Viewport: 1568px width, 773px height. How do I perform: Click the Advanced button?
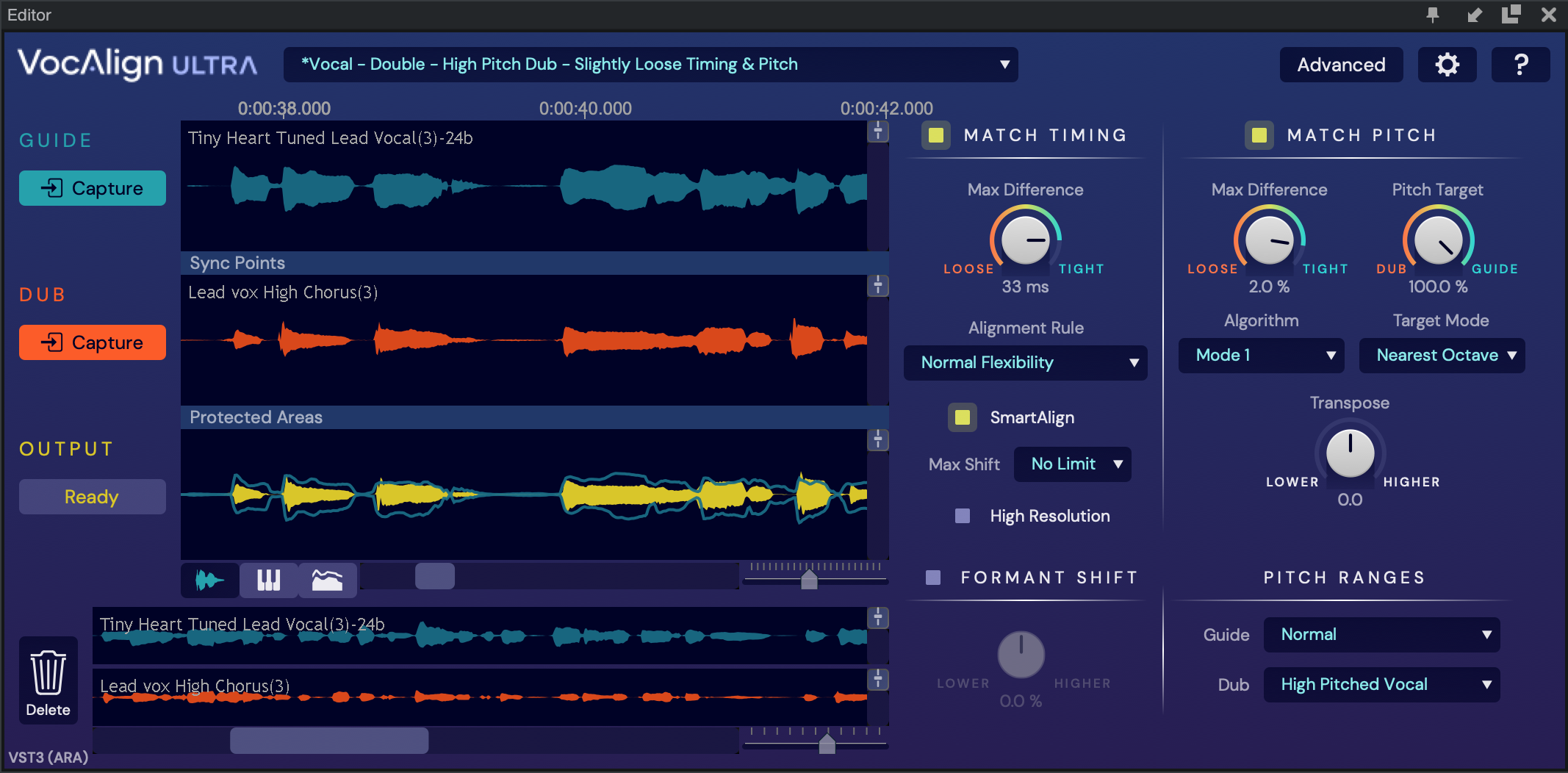pos(1341,65)
